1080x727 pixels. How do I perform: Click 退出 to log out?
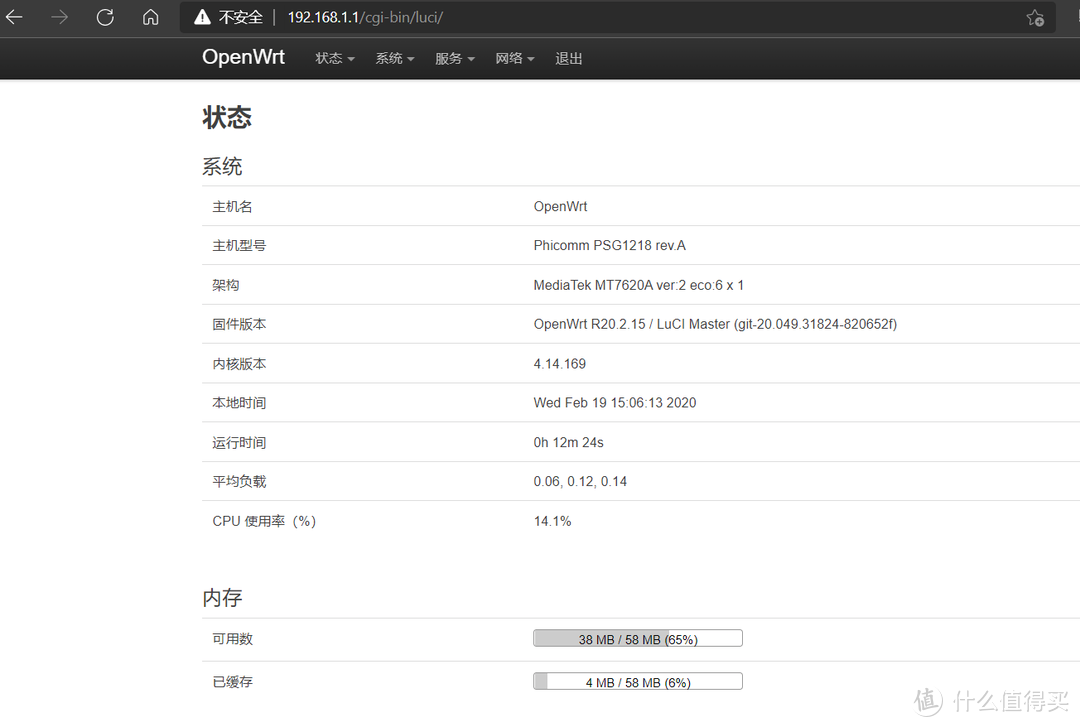tap(568, 58)
